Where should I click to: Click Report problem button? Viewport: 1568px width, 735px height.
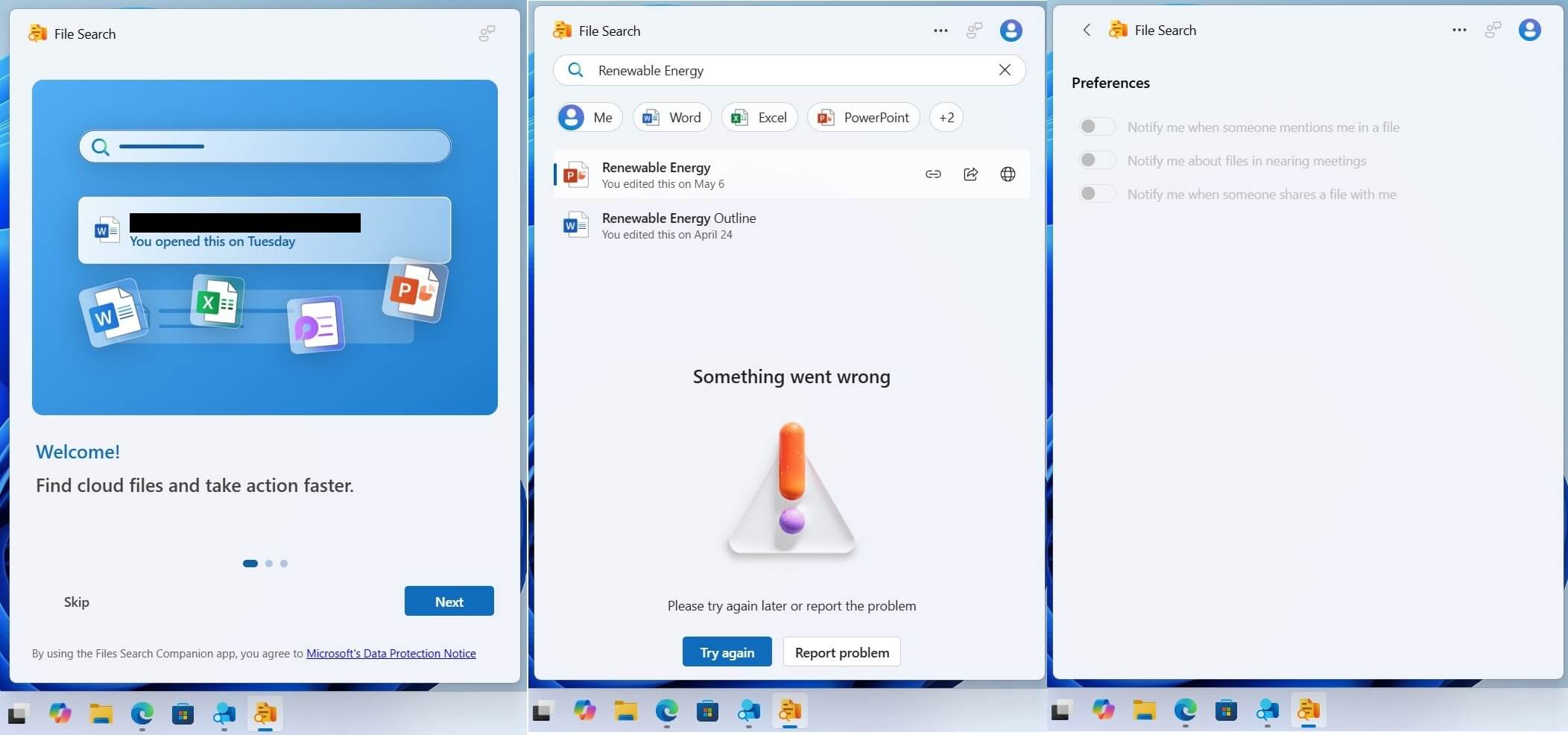click(842, 652)
